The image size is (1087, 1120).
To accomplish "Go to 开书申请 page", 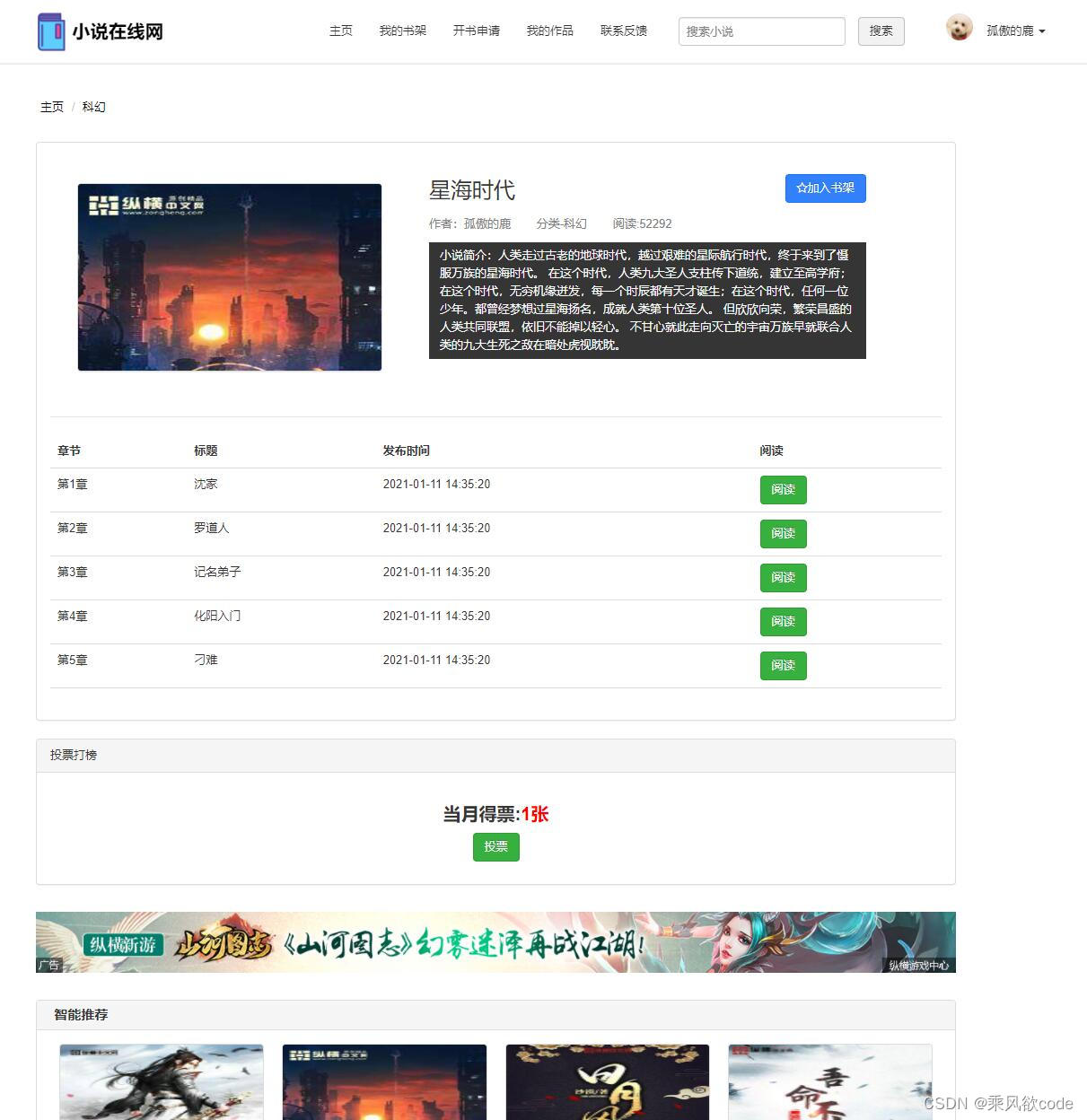I will [x=476, y=30].
